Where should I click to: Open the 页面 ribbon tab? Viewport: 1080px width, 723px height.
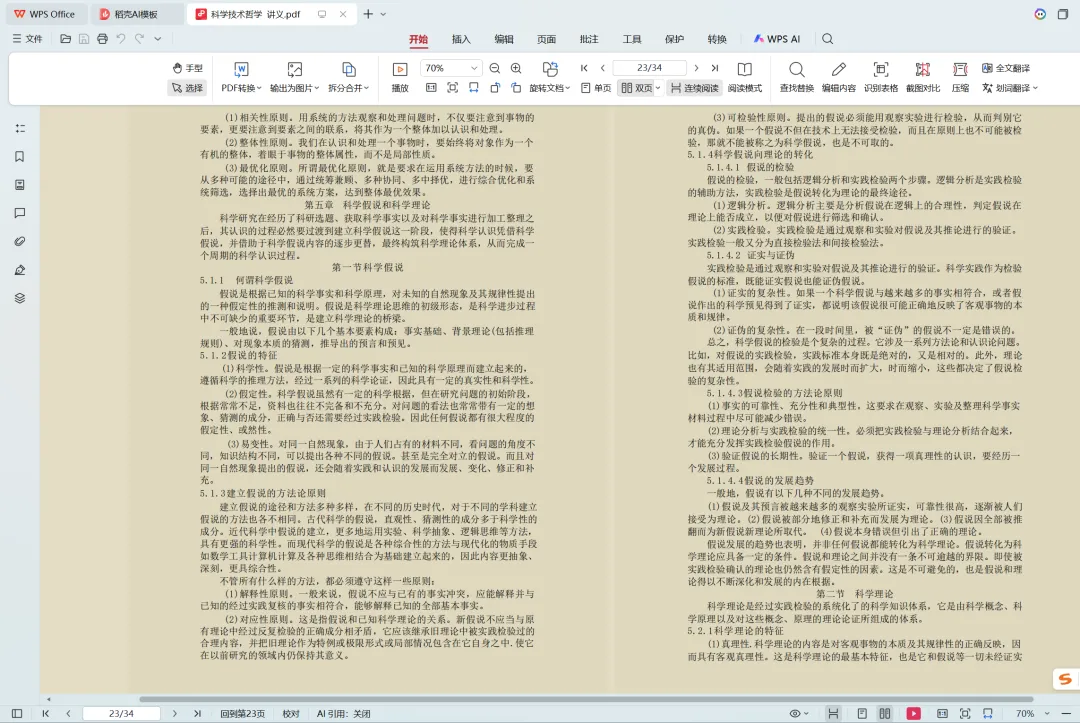(546, 39)
